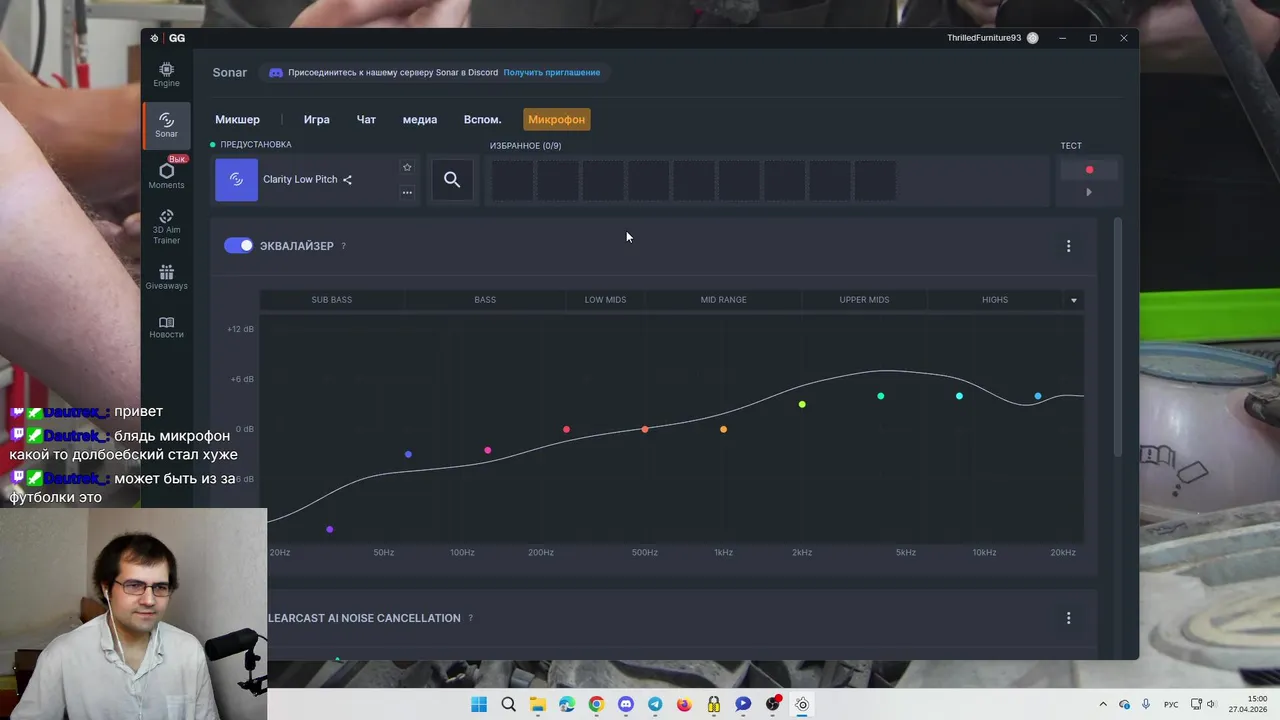Screen dimensions: 1280x720
Task: Click the Sonar page vertical scrollbar
Action: click(1117, 338)
